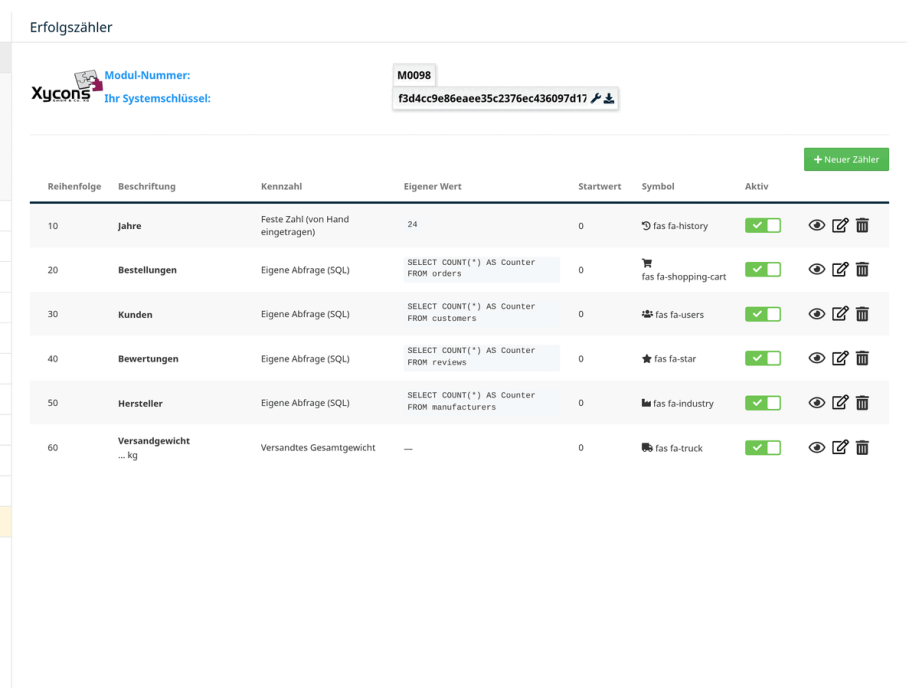The width and height of the screenshot is (919, 700).
Task: Click the Xycons logo
Action: (66, 87)
